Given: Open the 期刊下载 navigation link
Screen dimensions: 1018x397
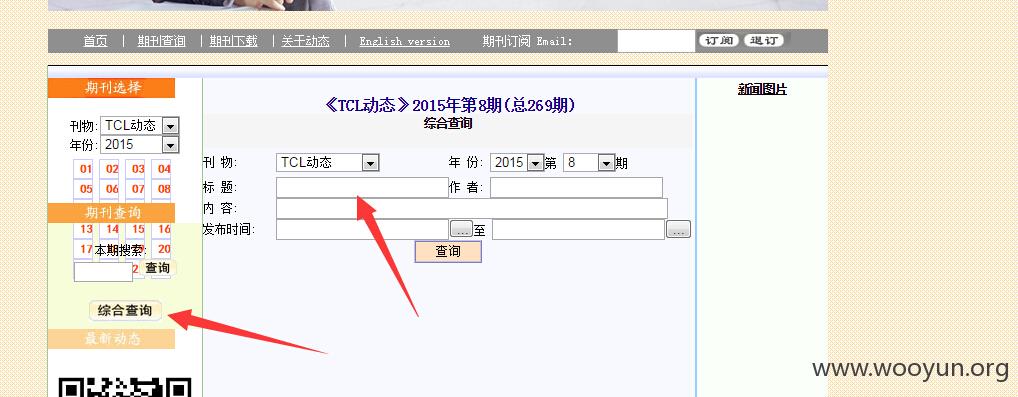Looking at the screenshot, I should (234, 41).
